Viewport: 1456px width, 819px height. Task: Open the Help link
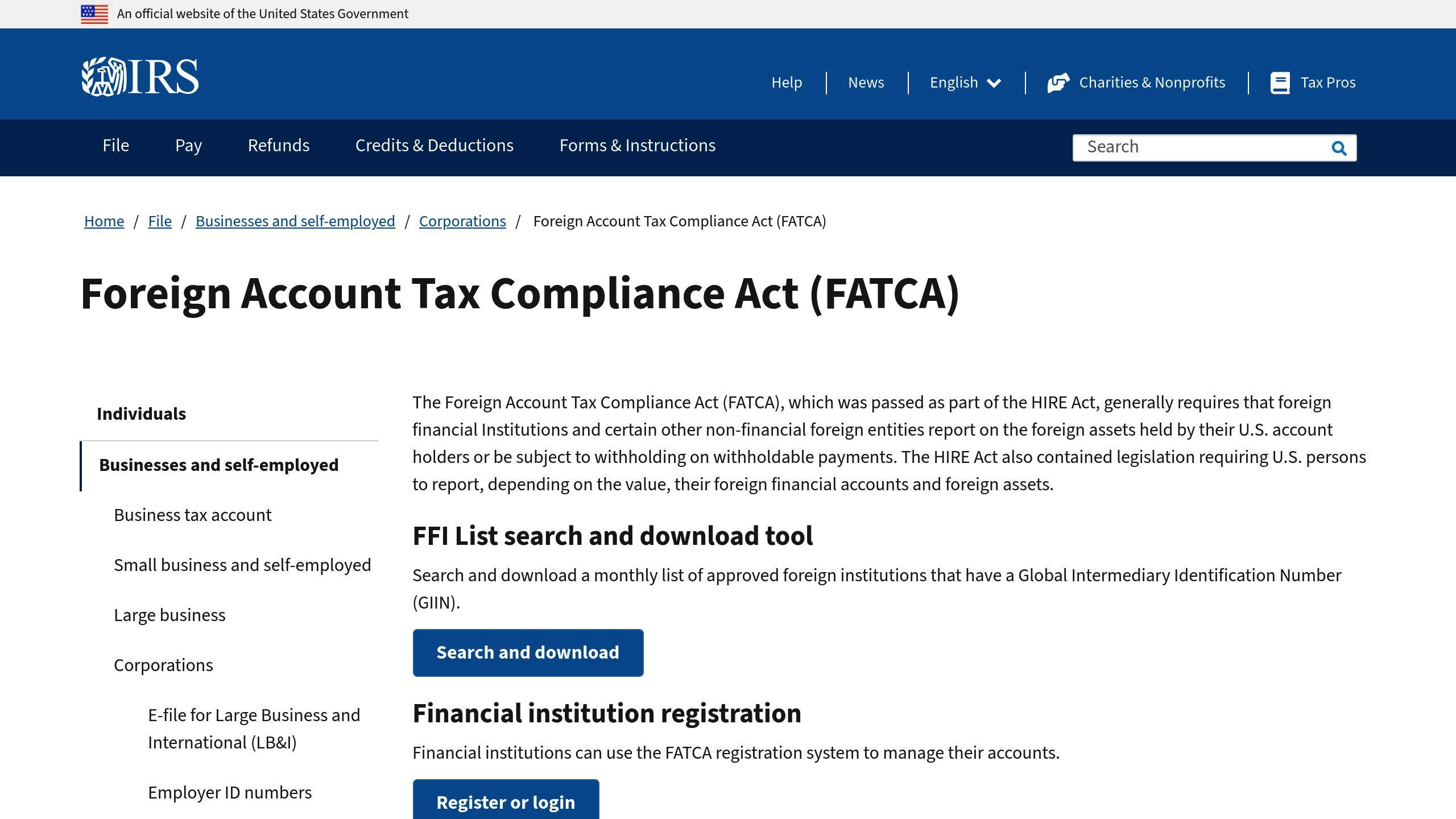(x=787, y=82)
